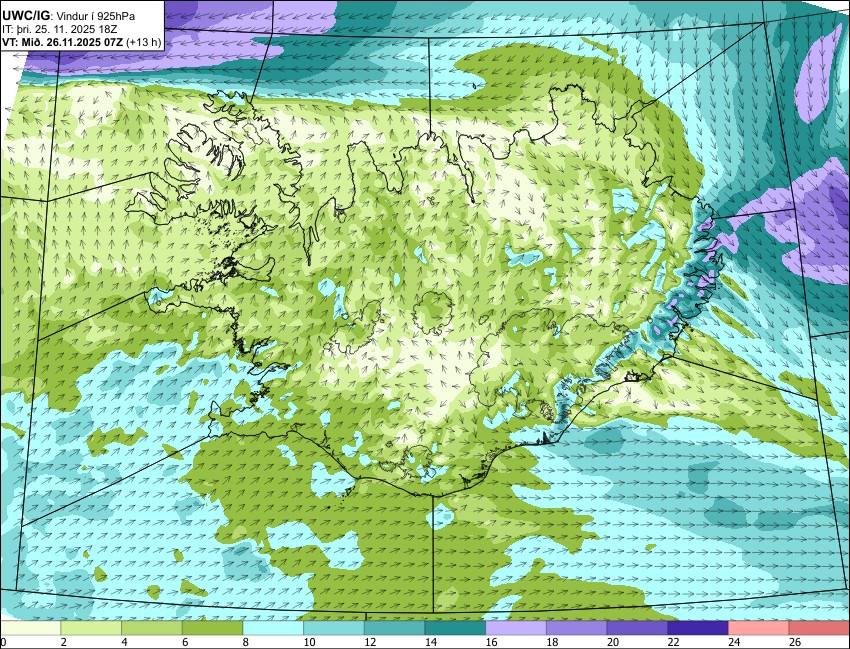Screen dimensions: 850x649
Task: Click the legend scale label '26'
Action: [795, 642]
